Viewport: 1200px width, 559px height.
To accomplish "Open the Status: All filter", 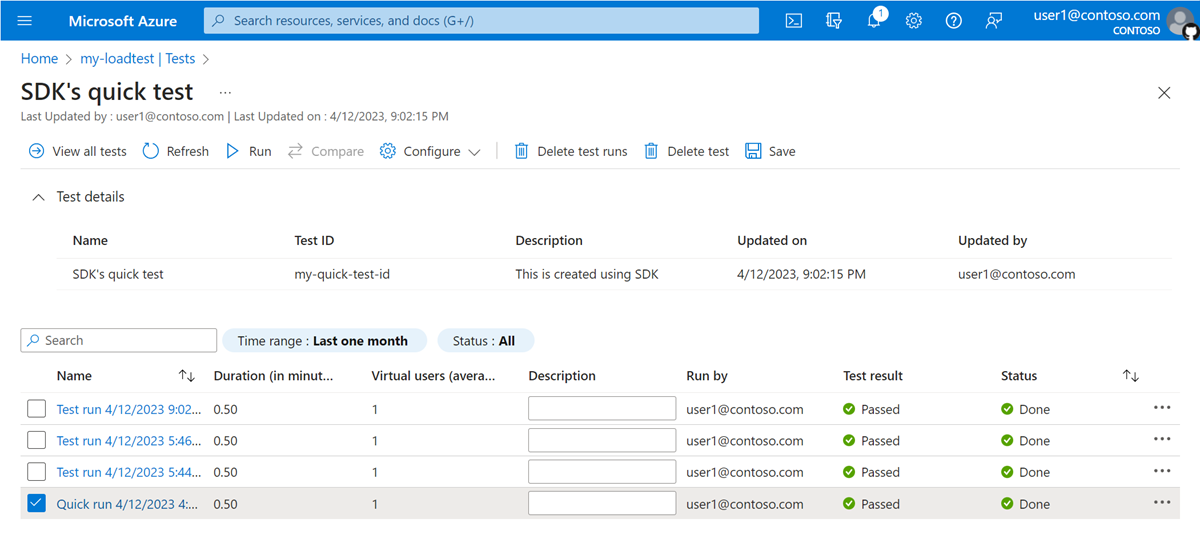I will [x=485, y=341].
